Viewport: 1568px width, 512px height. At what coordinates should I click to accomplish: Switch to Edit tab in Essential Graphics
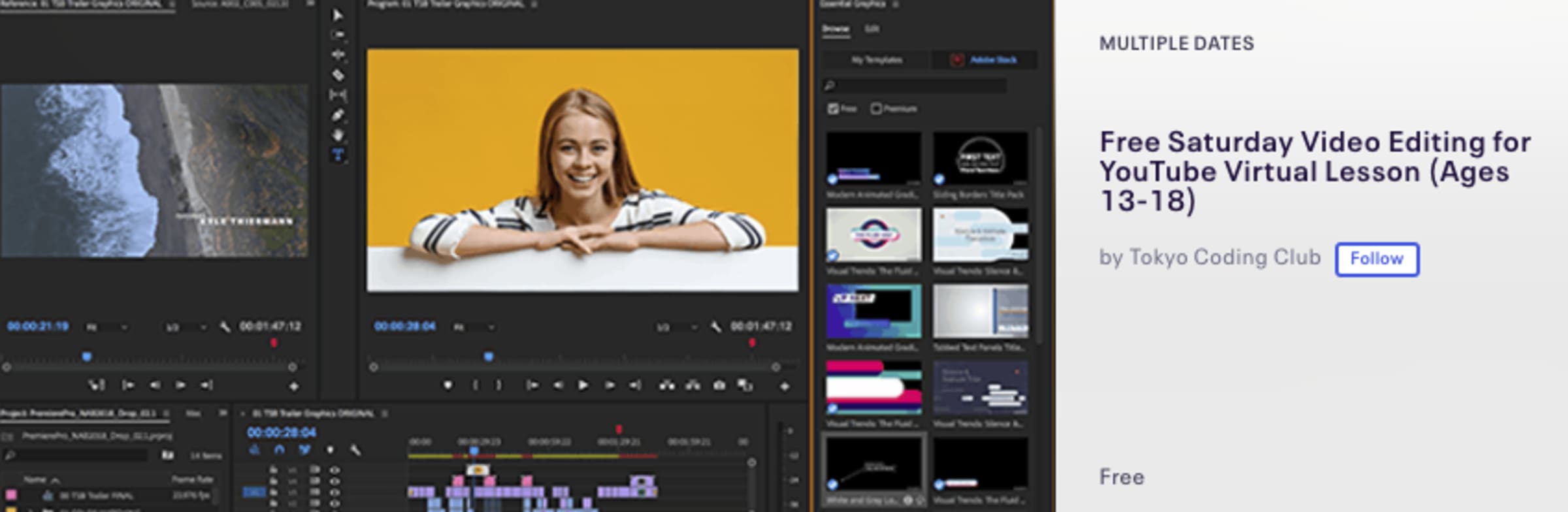872,29
